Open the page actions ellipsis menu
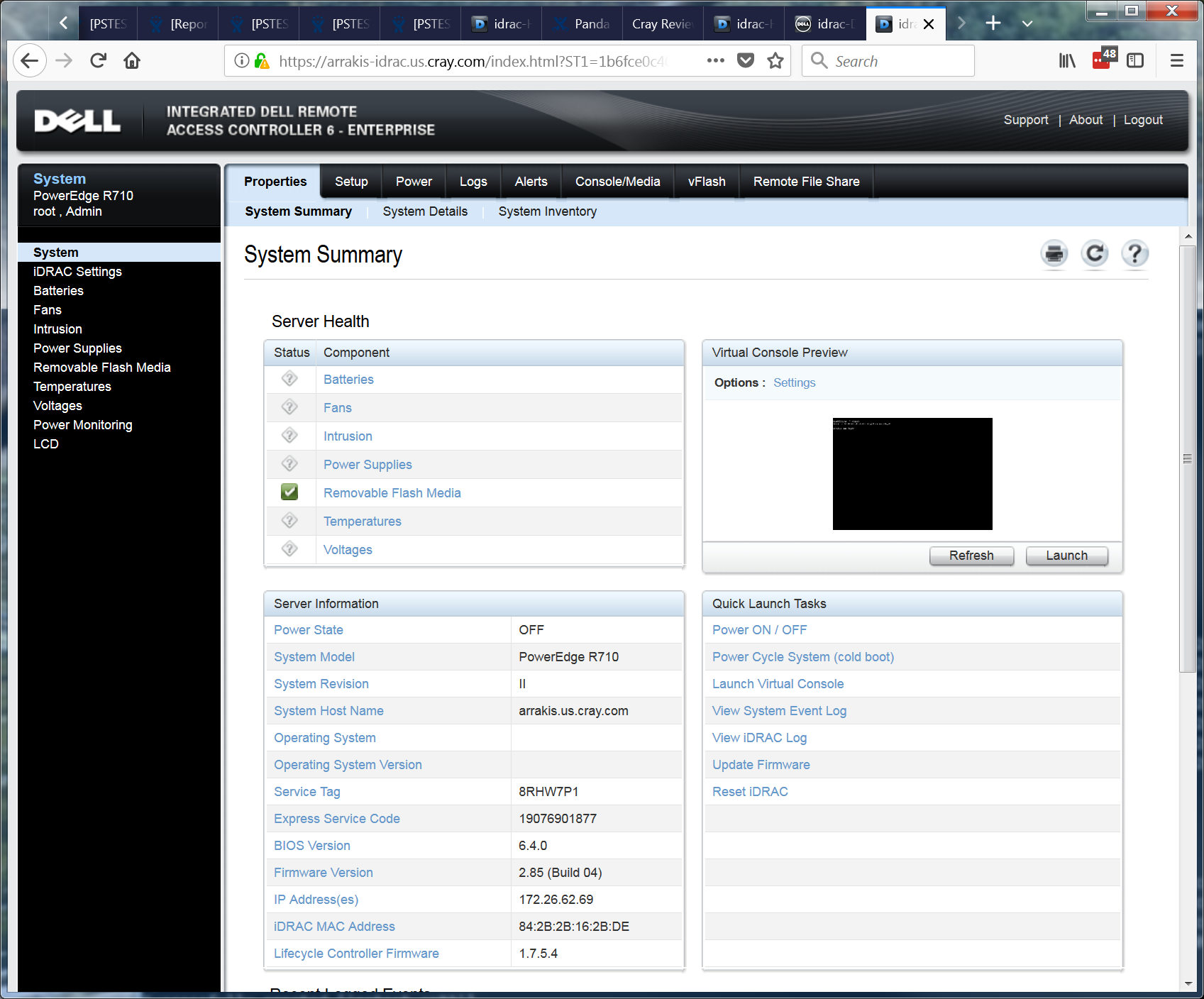The image size is (1204, 999). 715,61
